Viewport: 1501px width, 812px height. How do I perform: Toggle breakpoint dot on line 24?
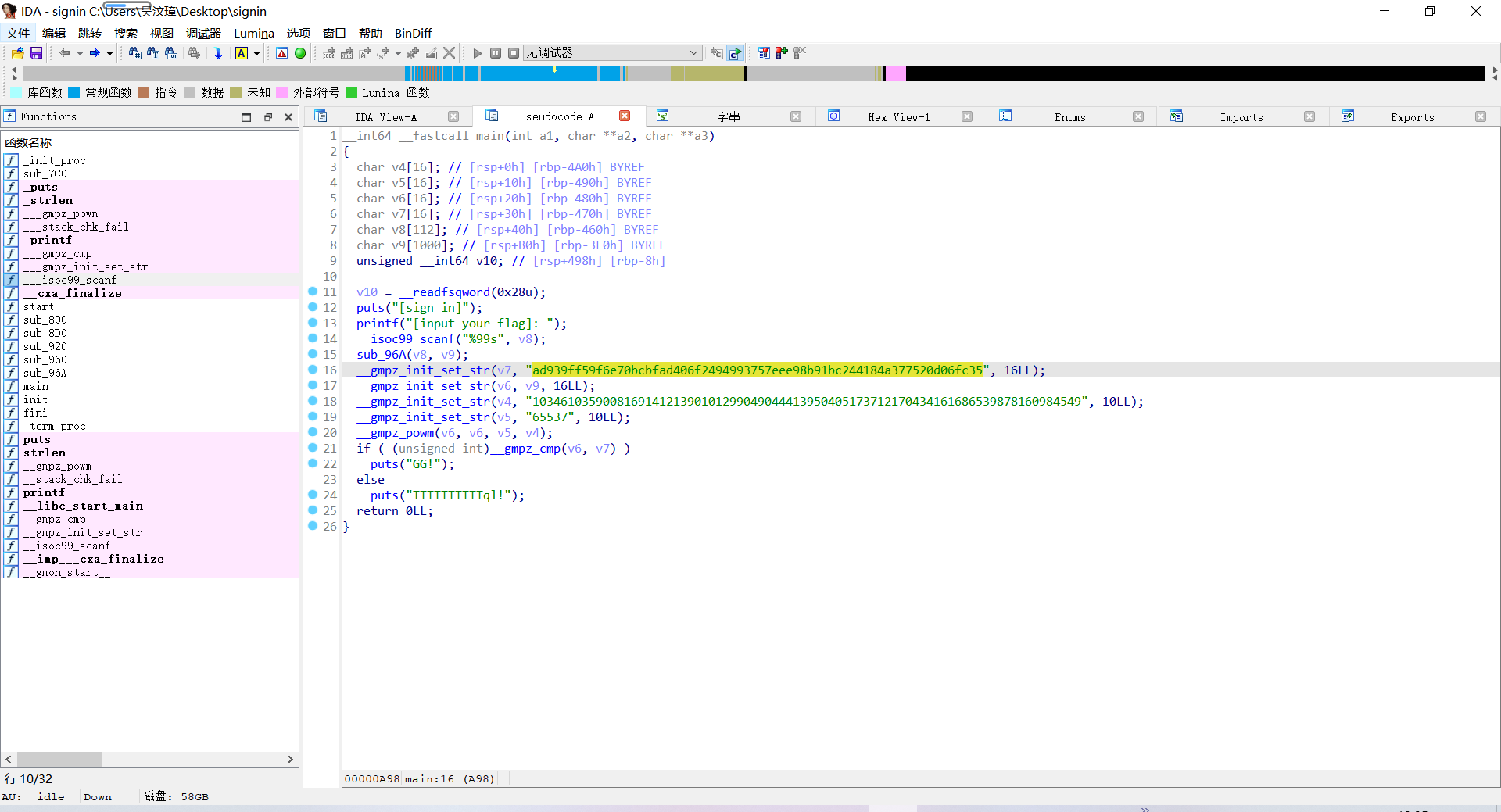pyautogui.click(x=313, y=495)
